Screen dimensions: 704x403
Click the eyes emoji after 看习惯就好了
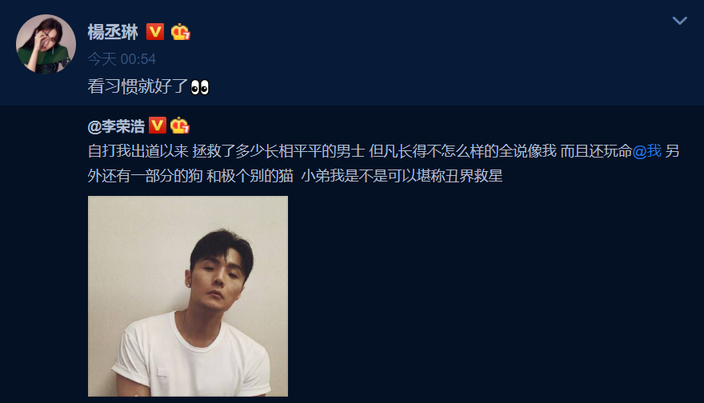tap(200, 87)
